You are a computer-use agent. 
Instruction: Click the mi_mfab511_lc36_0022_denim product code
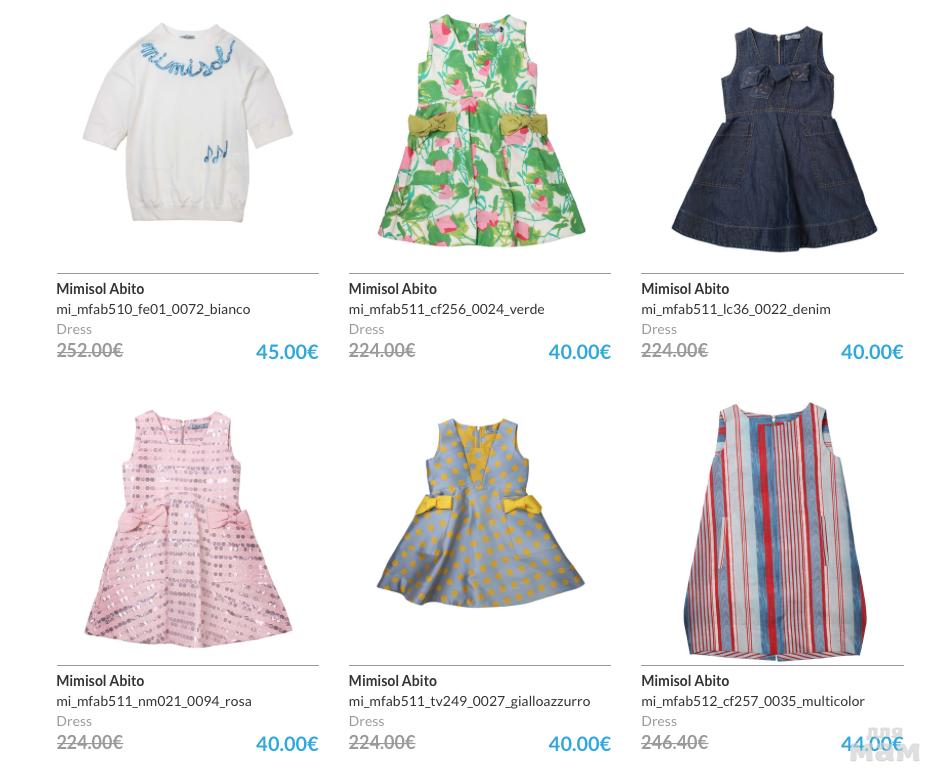coord(736,309)
